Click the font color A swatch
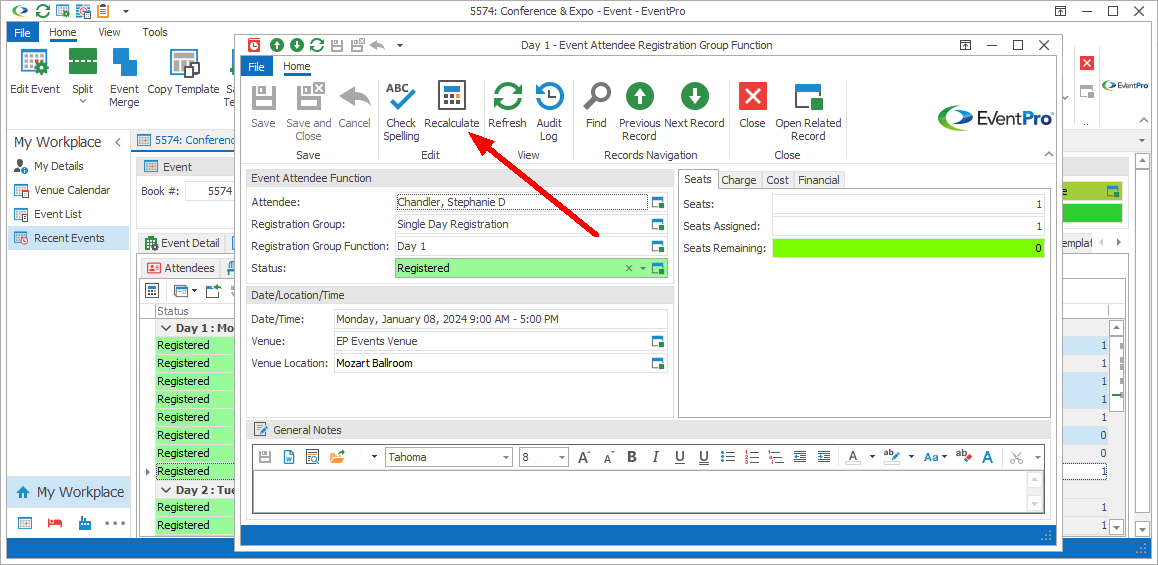Image resolution: width=1158 pixels, height=565 pixels. [853, 457]
